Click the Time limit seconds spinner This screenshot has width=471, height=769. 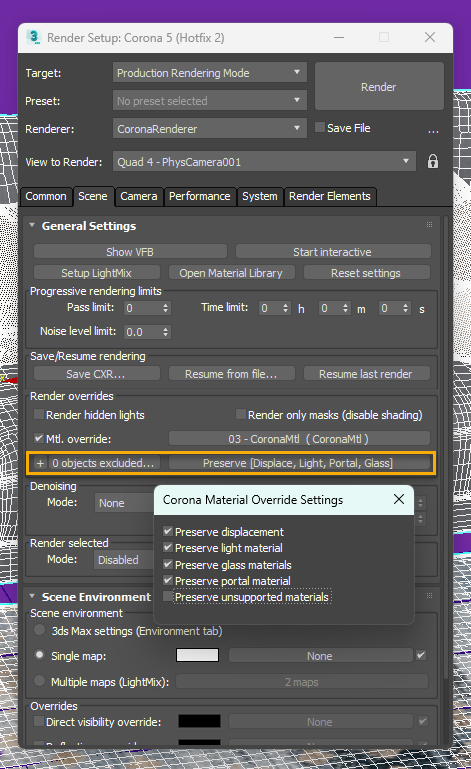point(406,308)
